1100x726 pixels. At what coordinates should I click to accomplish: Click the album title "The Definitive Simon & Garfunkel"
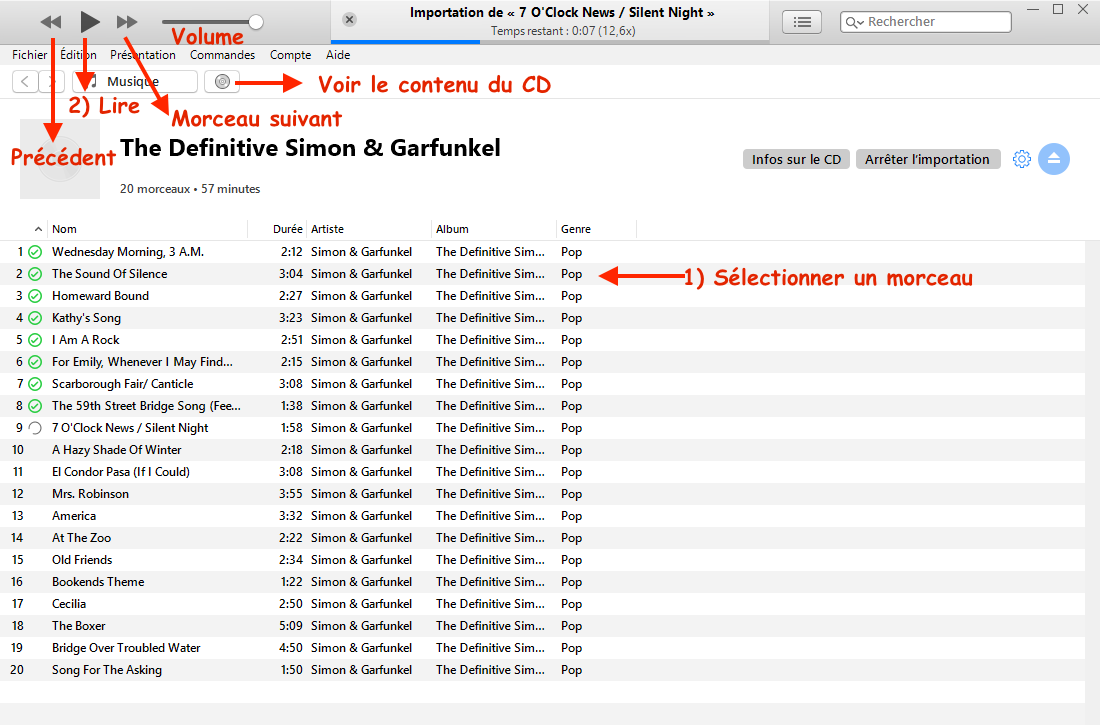point(310,148)
